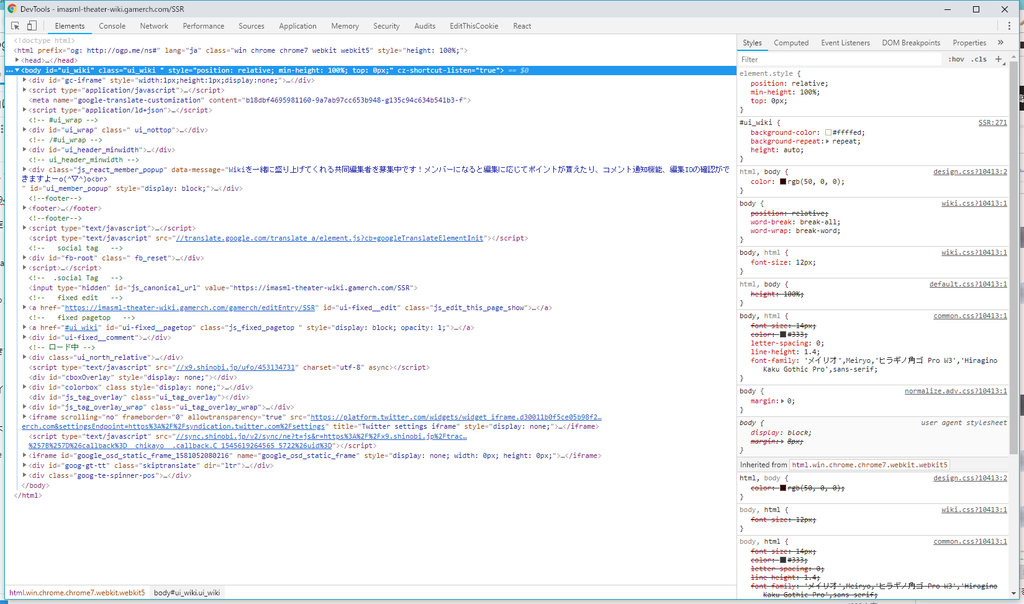1024x604 pixels.
Task: Click the Styles filter input field
Action: [x=839, y=59]
